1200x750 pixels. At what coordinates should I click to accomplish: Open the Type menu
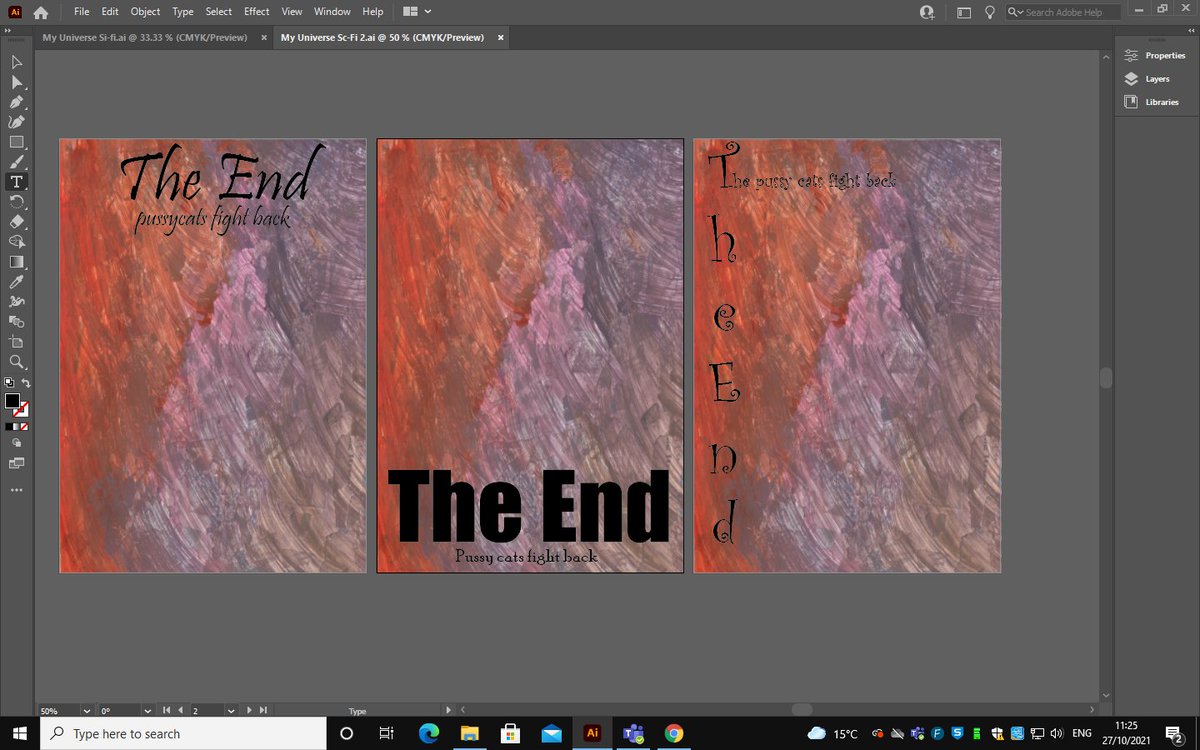pos(183,12)
